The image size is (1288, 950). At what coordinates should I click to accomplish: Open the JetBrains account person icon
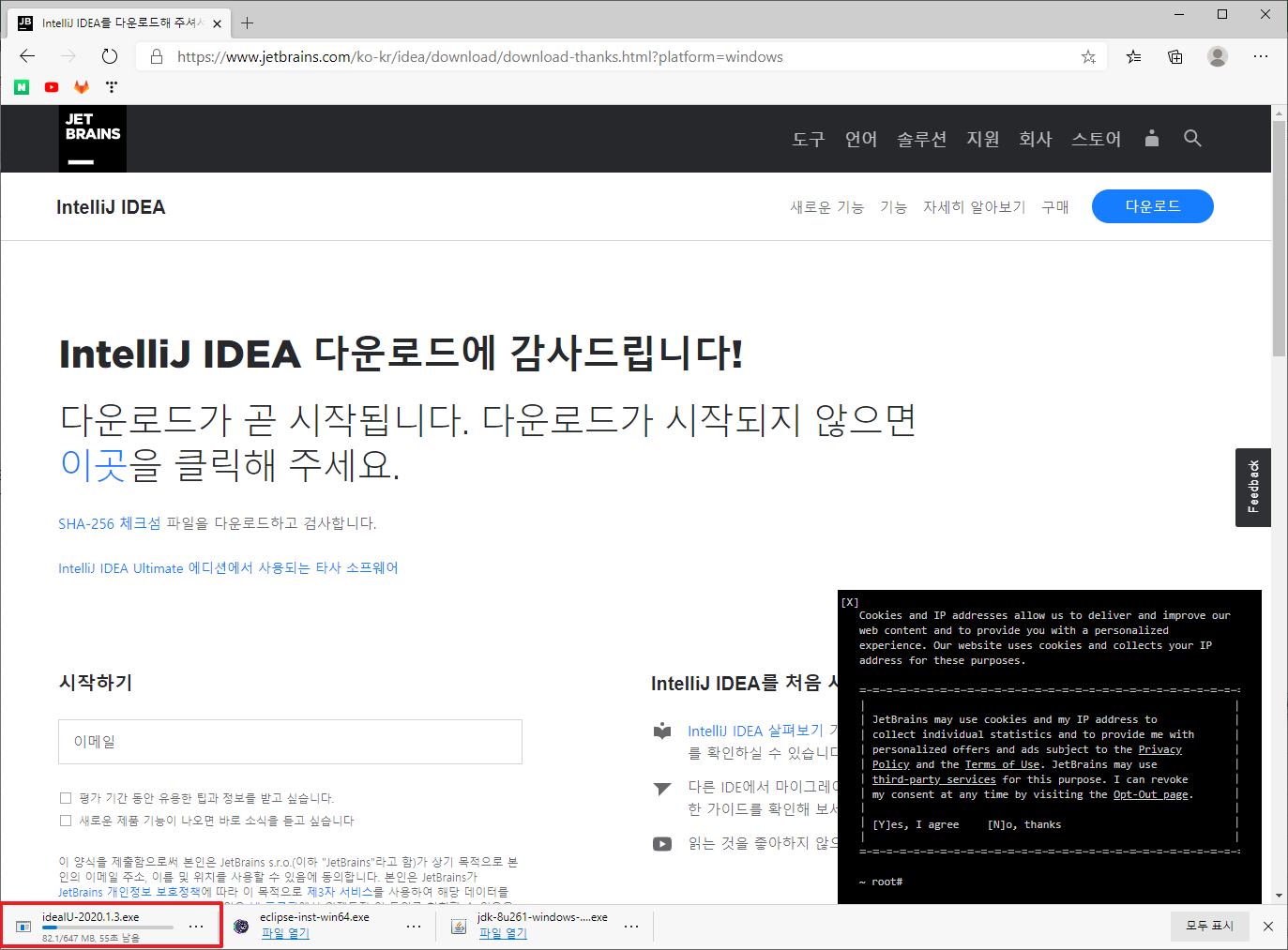(x=1152, y=139)
